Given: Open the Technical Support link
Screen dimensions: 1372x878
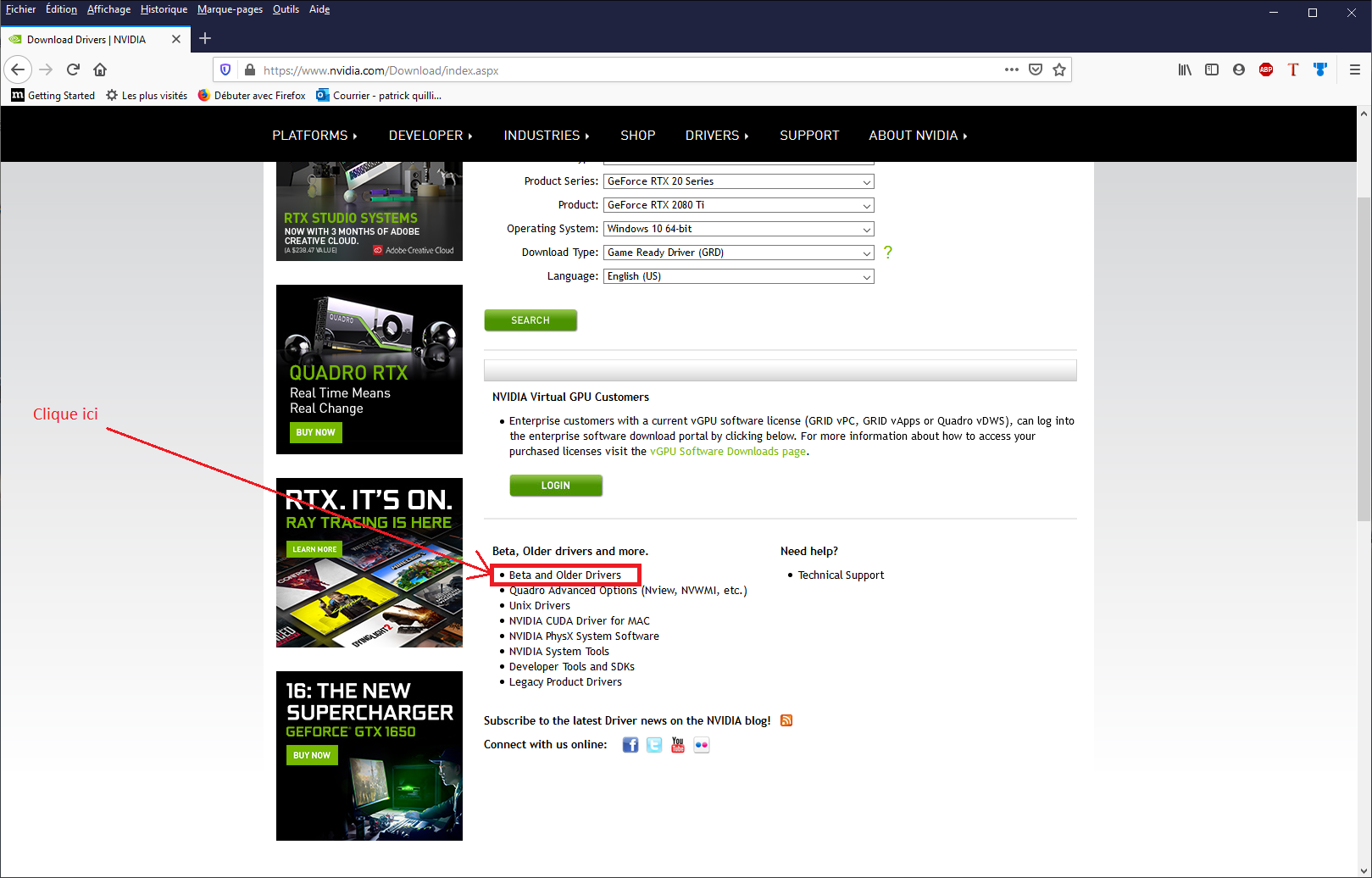Looking at the screenshot, I should (841, 575).
